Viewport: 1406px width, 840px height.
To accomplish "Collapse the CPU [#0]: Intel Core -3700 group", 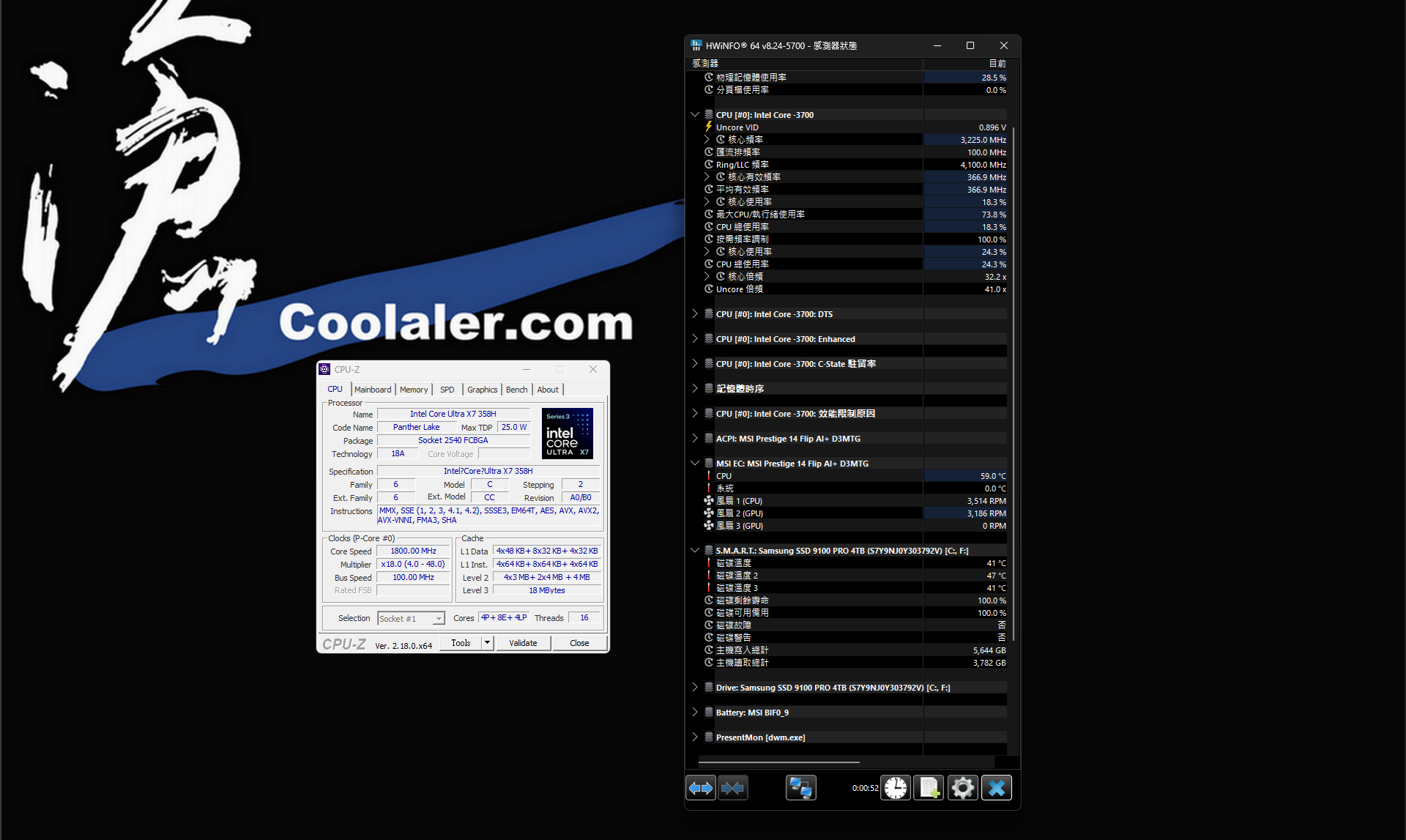I will pos(695,115).
